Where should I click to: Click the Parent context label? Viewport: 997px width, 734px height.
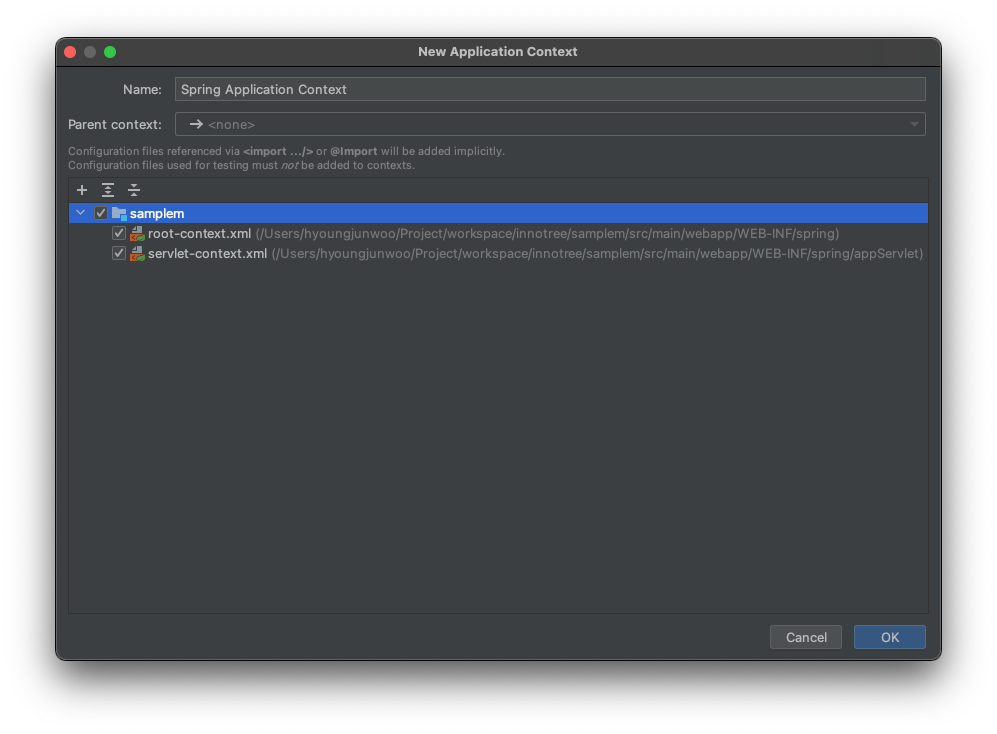pyautogui.click(x=115, y=125)
